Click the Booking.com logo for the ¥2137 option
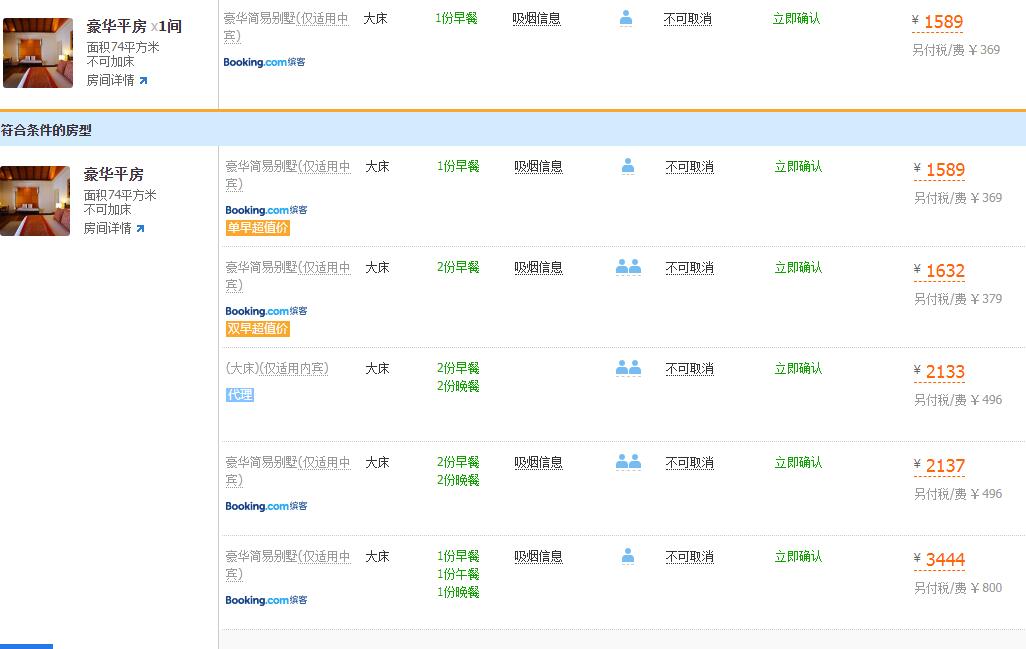This screenshot has height=649, width=1026. (265, 506)
